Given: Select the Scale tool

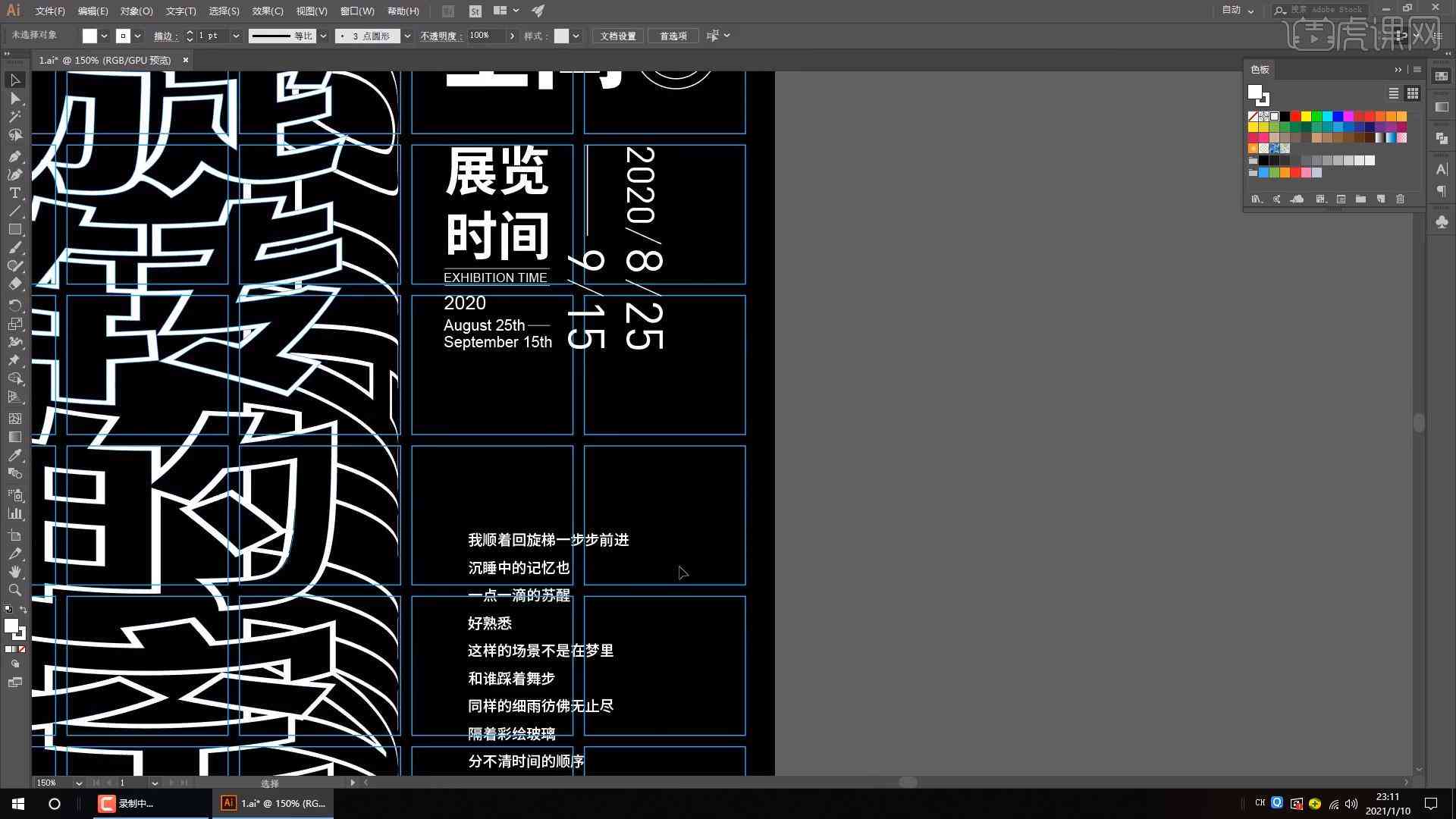Looking at the screenshot, I should point(14,324).
